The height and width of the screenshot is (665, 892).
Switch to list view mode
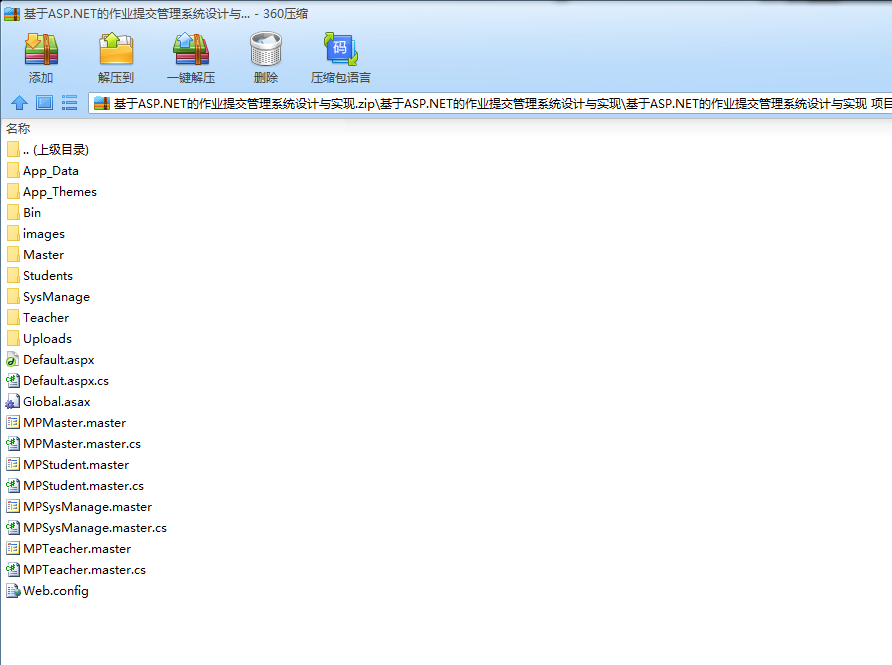pyautogui.click(x=69, y=103)
